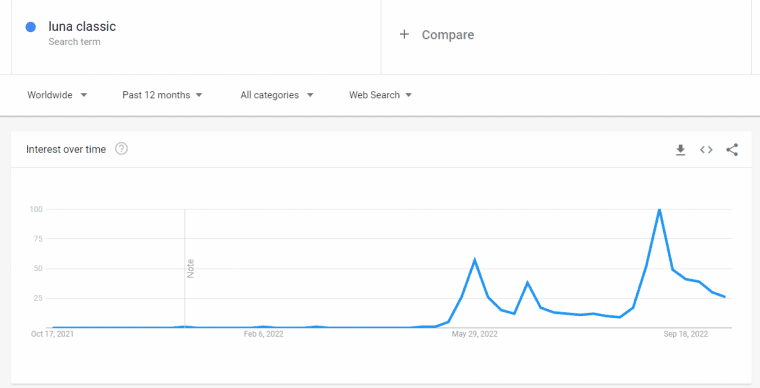Click the Feb 6, 2022 axis label
The image size is (760, 388).
264,334
